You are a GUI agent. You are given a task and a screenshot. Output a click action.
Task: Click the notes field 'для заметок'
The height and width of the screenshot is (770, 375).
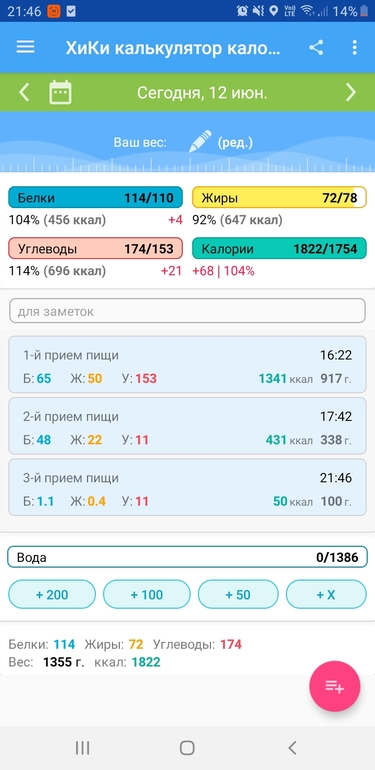[187, 311]
